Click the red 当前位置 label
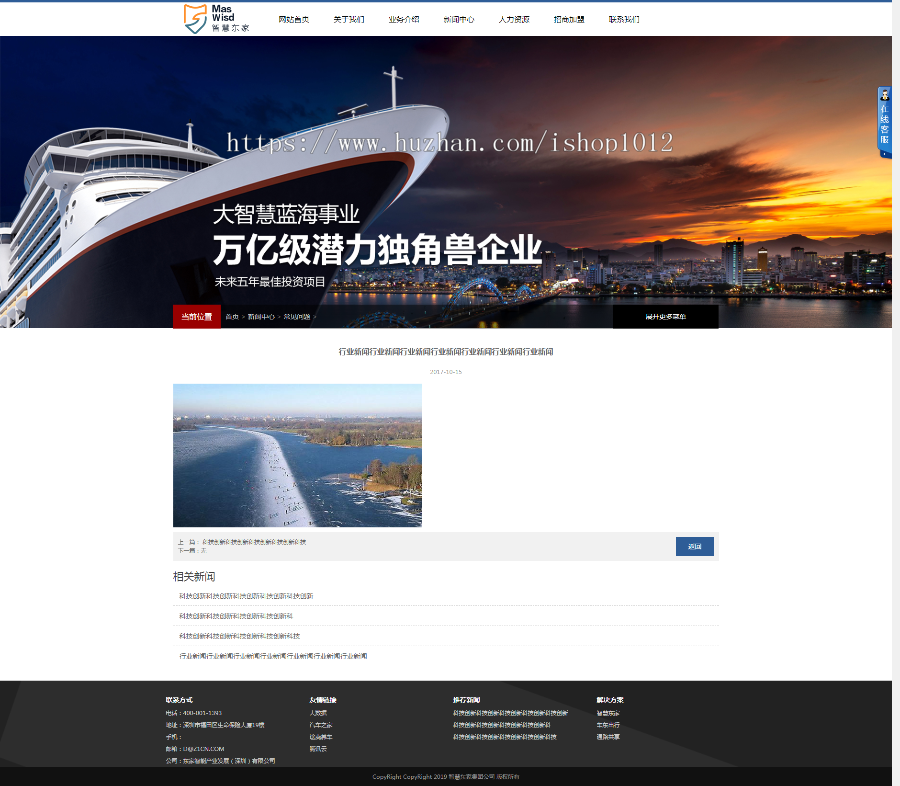900x786 pixels. click(x=197, y=316)
